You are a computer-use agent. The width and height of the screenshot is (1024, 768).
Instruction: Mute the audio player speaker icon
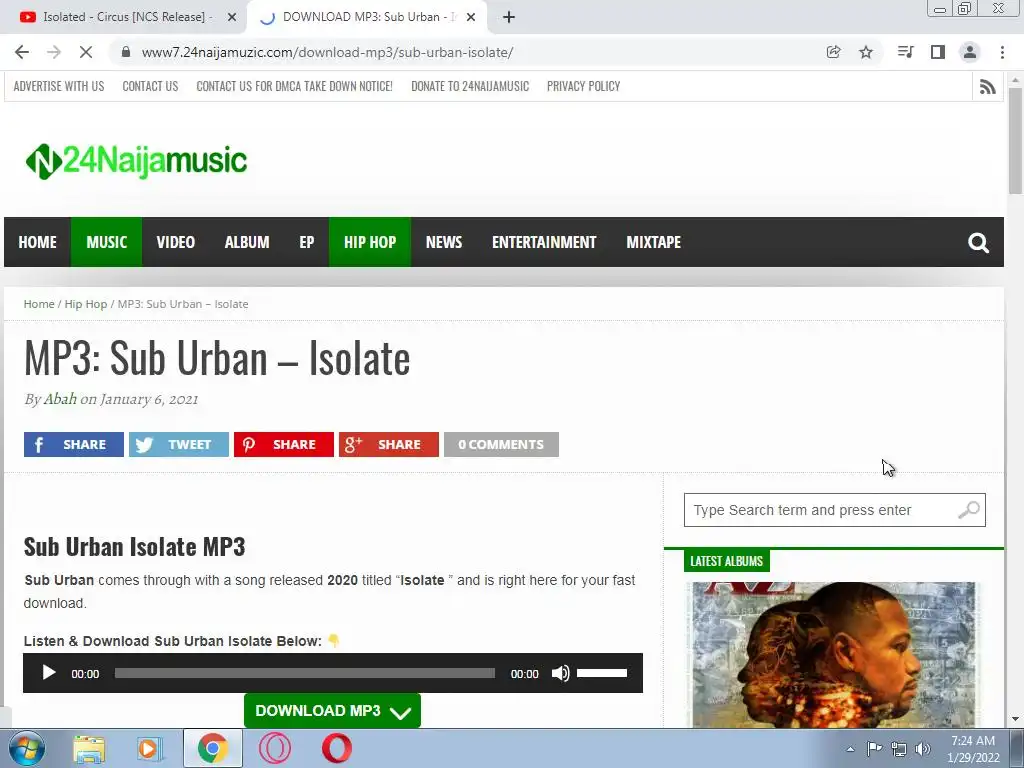pos(560,673)
